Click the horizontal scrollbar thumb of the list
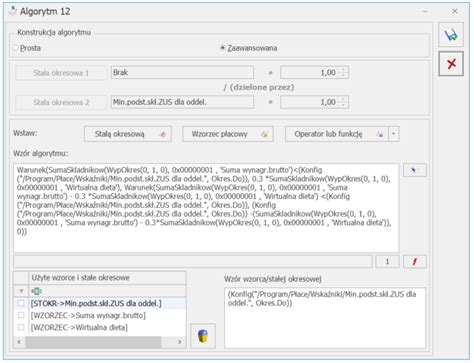The width and height of the screenshot is (474, 363). (93, 342)
